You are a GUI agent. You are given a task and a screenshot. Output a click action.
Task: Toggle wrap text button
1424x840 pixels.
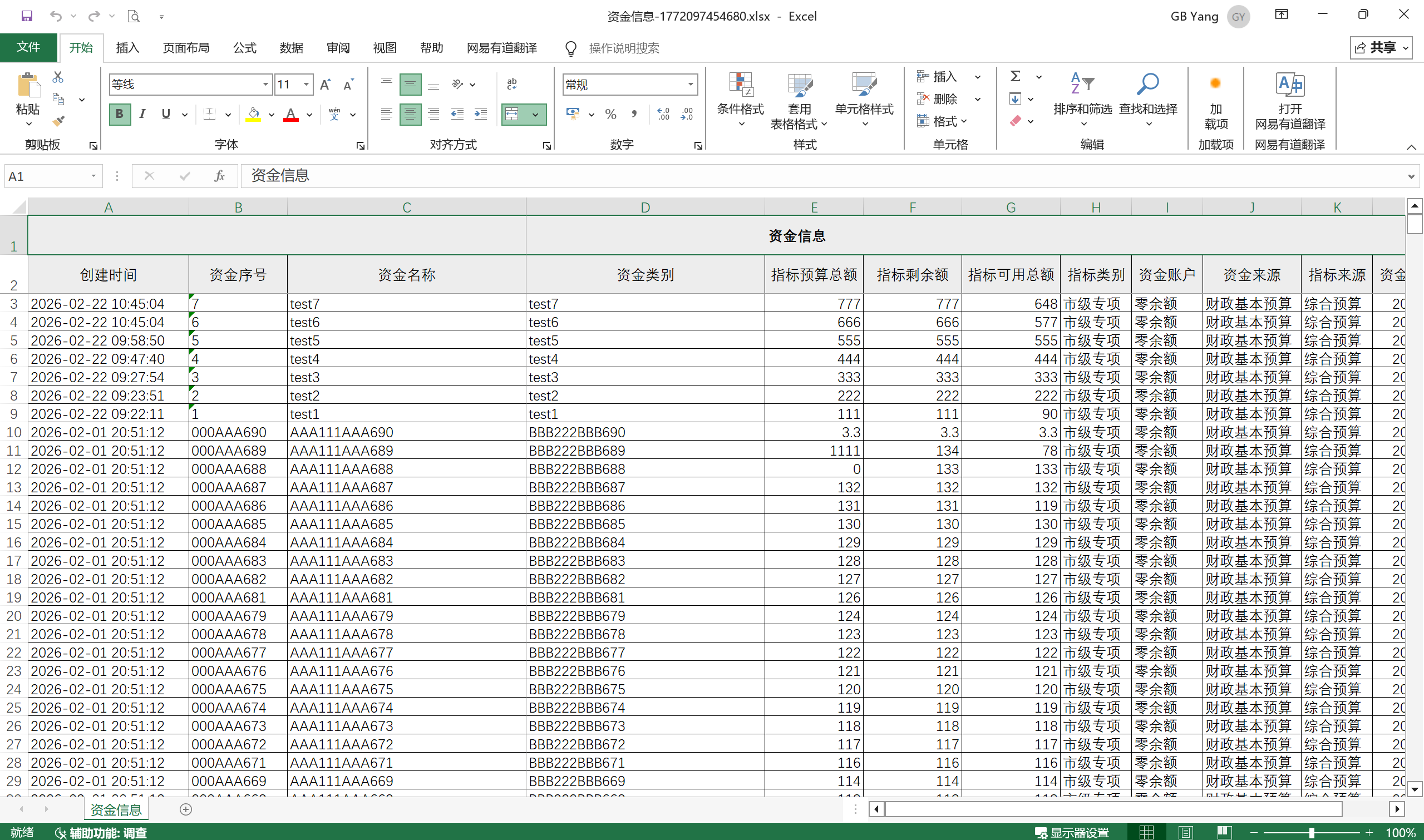[512, 85]
